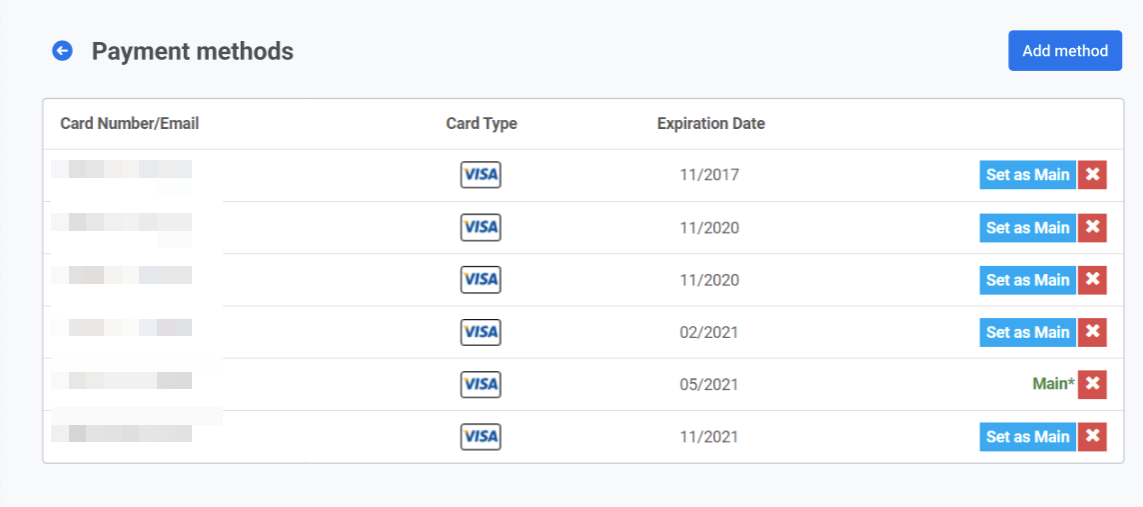Image resolution: width=1143 pixels, height=507 pixels.
Task: Delete the third-row card expiring 11/2020
Action: tap(1092, 280)
